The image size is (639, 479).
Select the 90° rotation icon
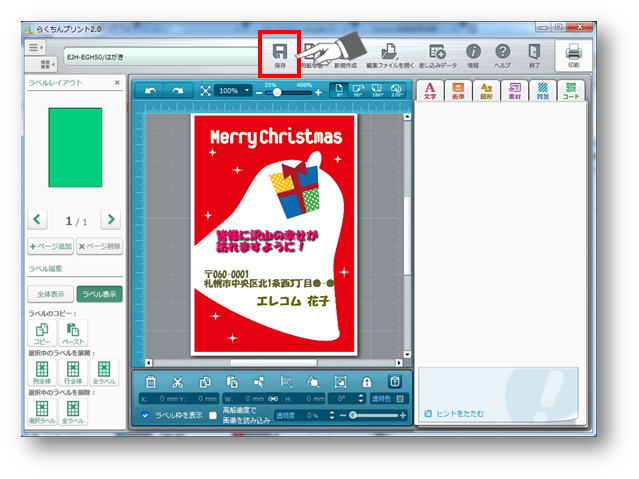(358, 90)
